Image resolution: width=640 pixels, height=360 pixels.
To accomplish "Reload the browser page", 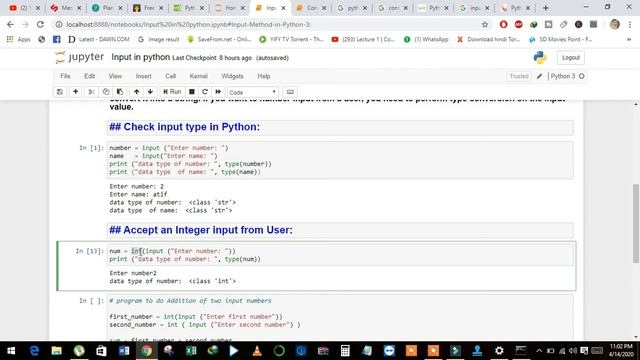I will coord(40,24).
